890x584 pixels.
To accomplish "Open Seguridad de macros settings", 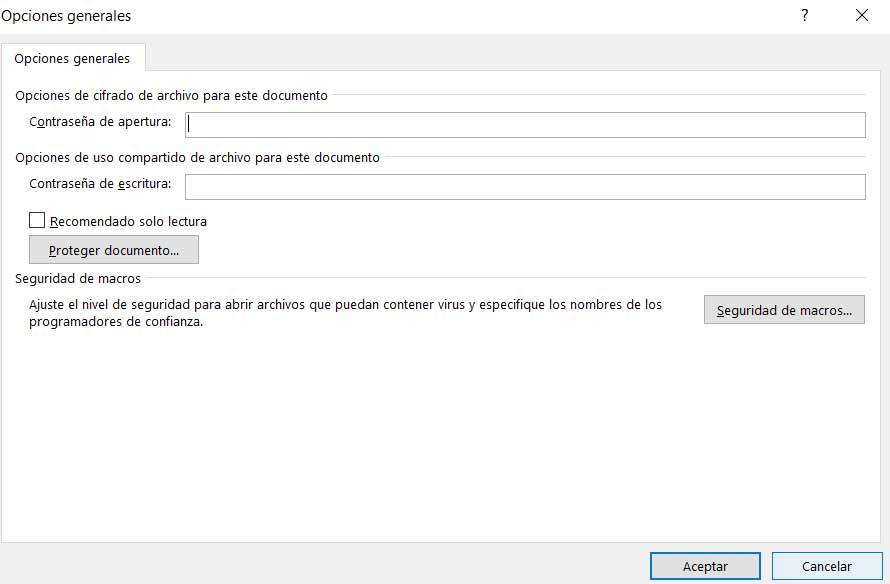I will pos(784,310).
